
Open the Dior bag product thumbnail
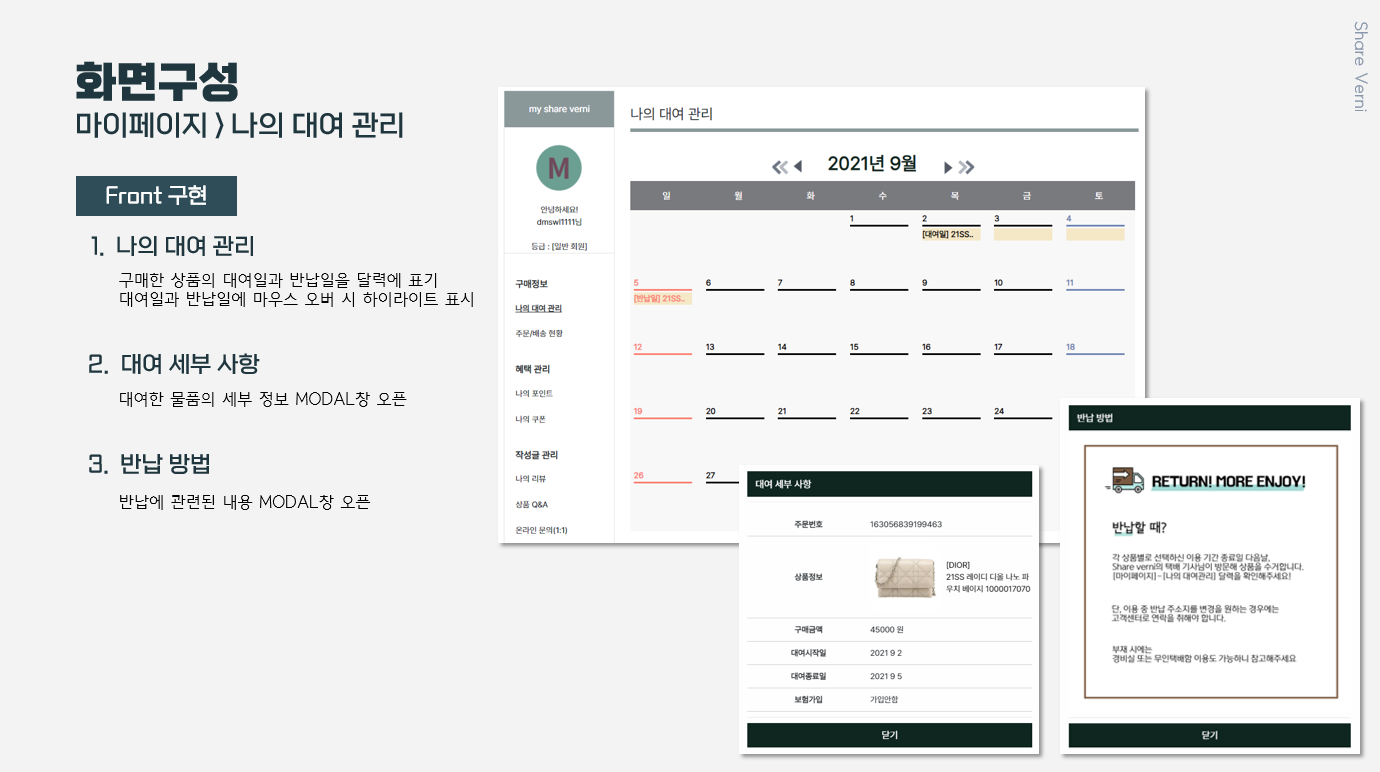[x=905, y=578]
